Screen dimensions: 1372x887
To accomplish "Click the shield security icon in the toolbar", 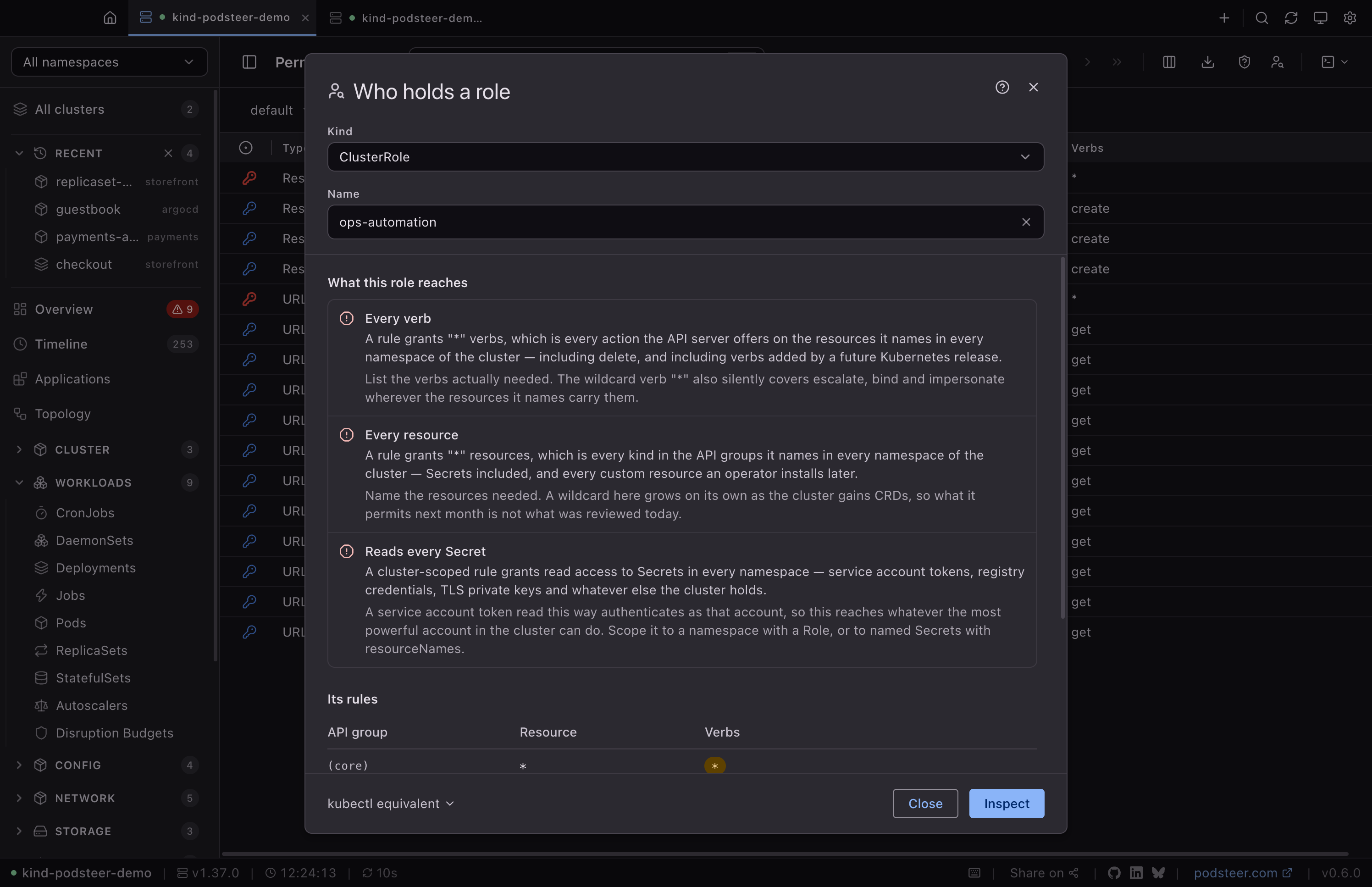I will (x=1244, y=62).
